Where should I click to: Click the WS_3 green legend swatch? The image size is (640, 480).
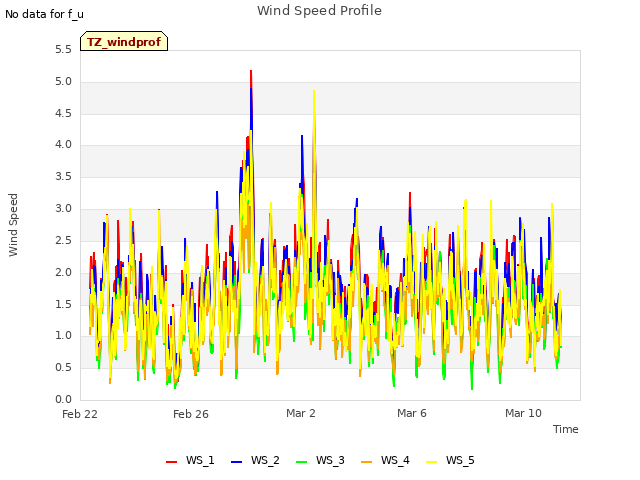[301, 462]
